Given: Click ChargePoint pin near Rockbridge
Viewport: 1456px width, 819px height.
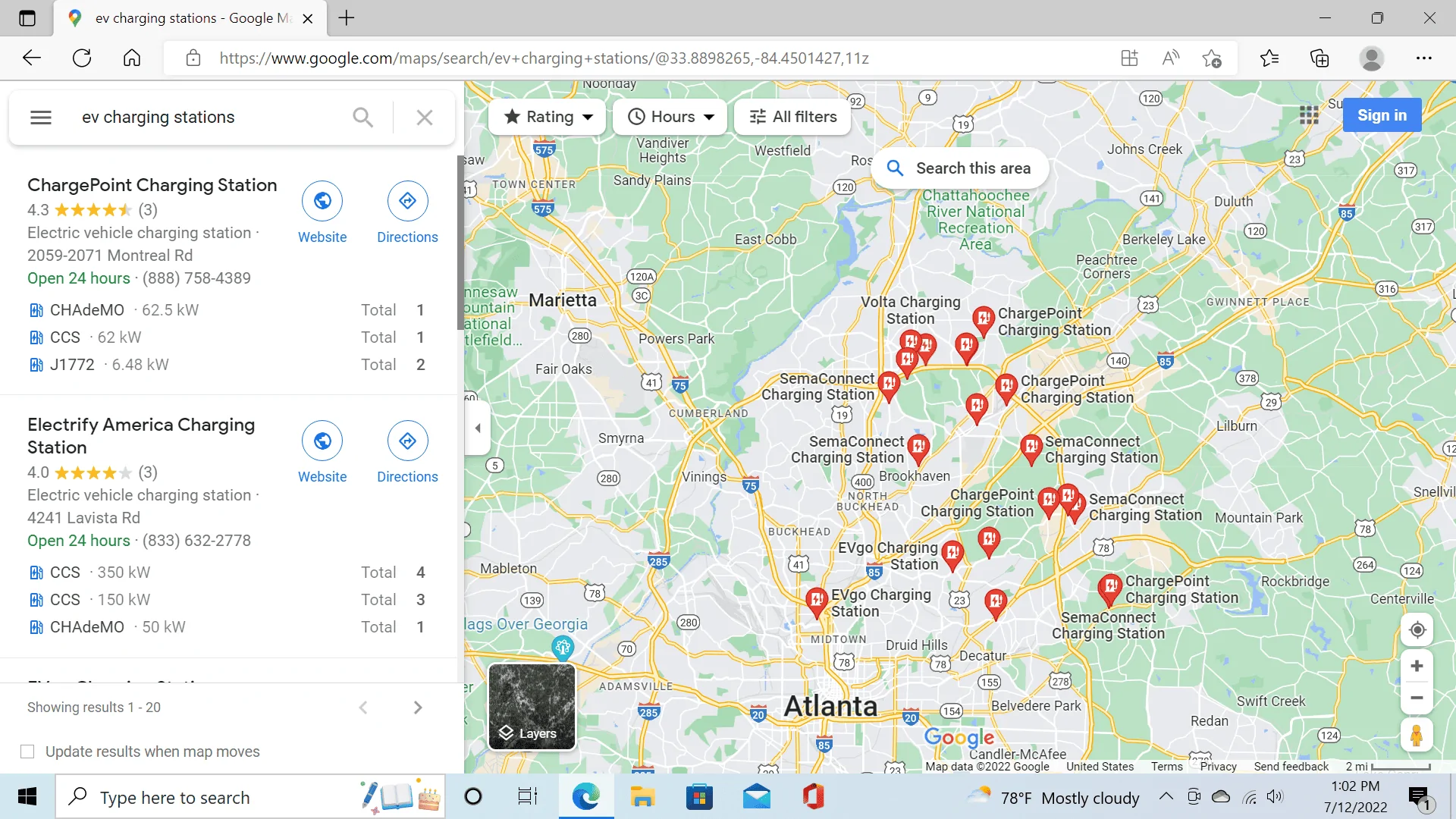Looking at the screenshot, I should (1110, 588).
